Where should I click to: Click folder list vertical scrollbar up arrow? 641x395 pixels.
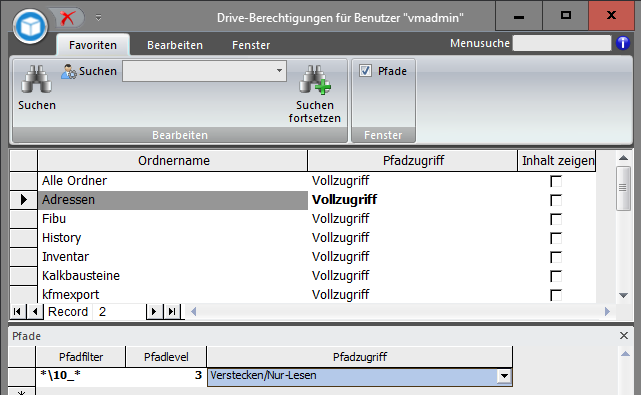coord(623,158)
